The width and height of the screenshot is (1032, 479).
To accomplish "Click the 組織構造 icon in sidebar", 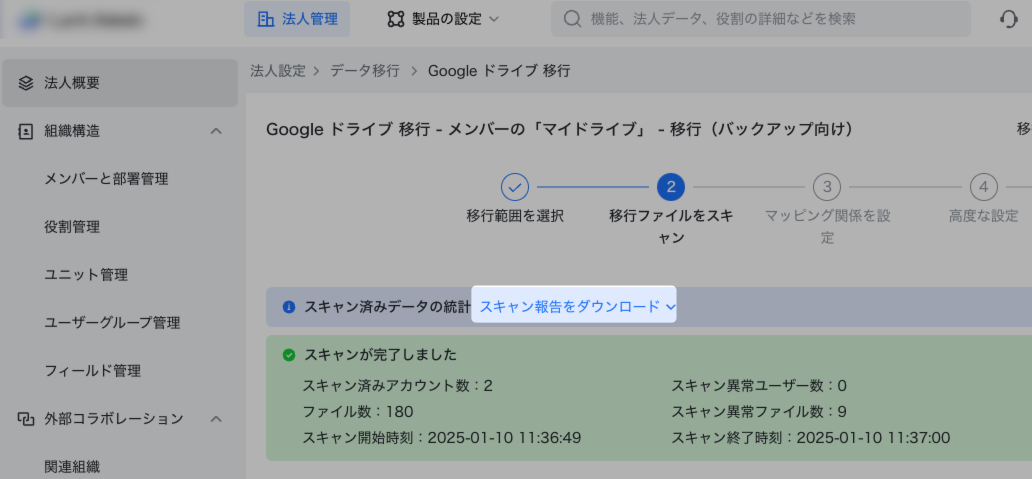I will point(26,131).
